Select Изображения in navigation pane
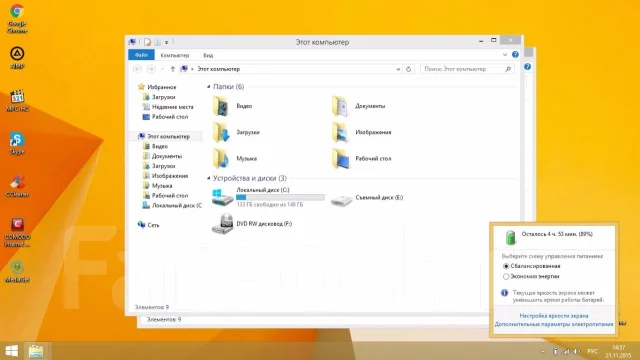The width and height of the screenshot is (640, 360). [x=165, y=176]
